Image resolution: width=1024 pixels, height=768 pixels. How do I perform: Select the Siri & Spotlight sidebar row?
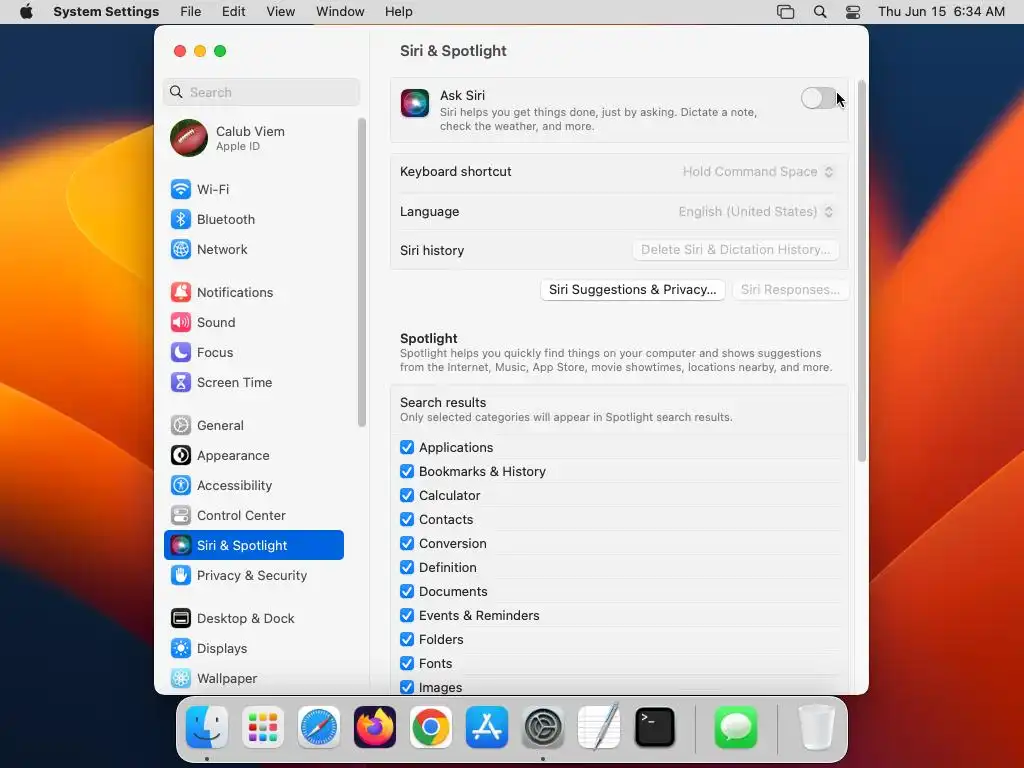point(254,545)
